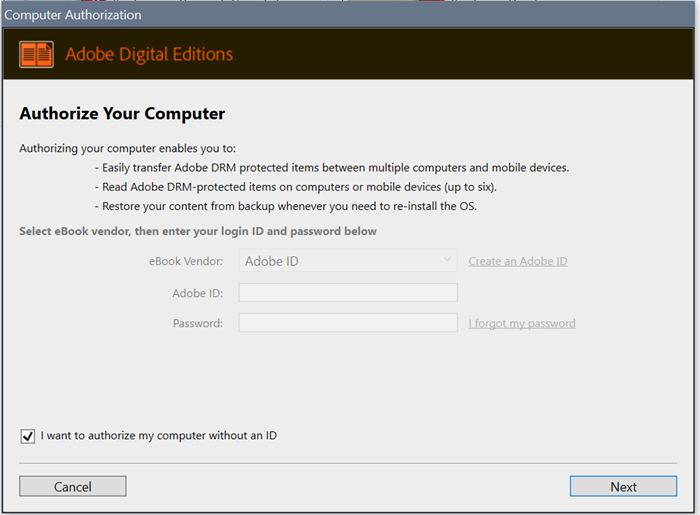Viewport: 700px width, 515px height.
Task: Click the eBook Vendor field label
Action: [x=186, y=261]
